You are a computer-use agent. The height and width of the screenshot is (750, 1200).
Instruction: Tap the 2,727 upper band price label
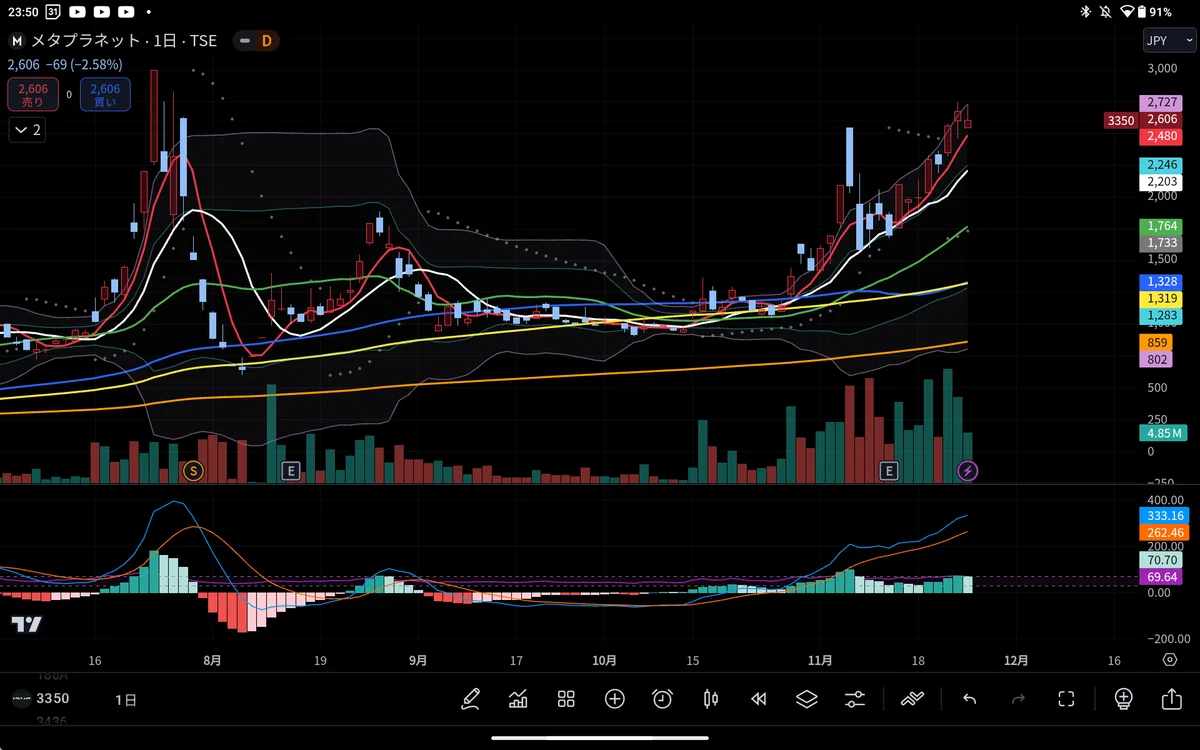click(x=1162, y=103)
